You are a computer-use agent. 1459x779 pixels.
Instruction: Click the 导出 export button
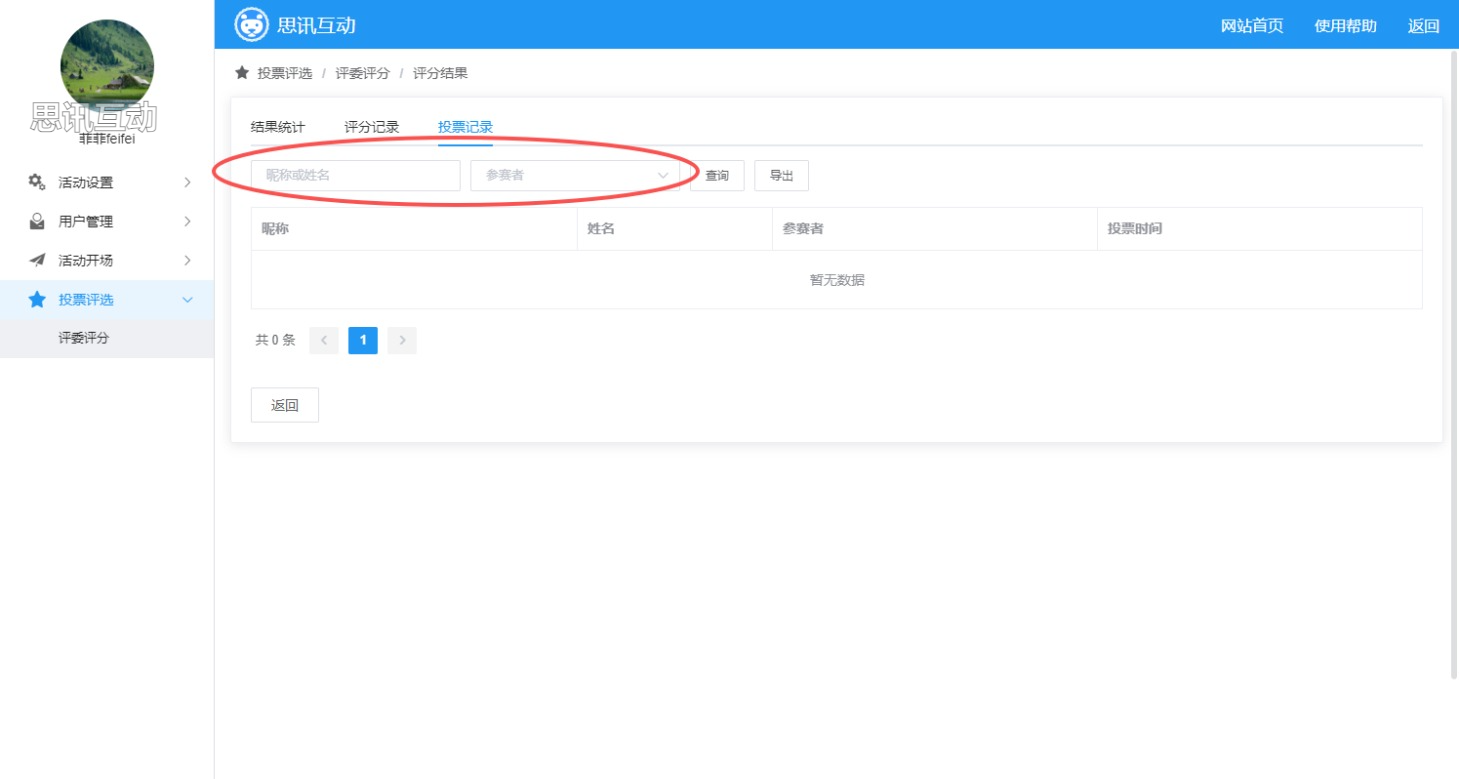(x=781, y=175)
